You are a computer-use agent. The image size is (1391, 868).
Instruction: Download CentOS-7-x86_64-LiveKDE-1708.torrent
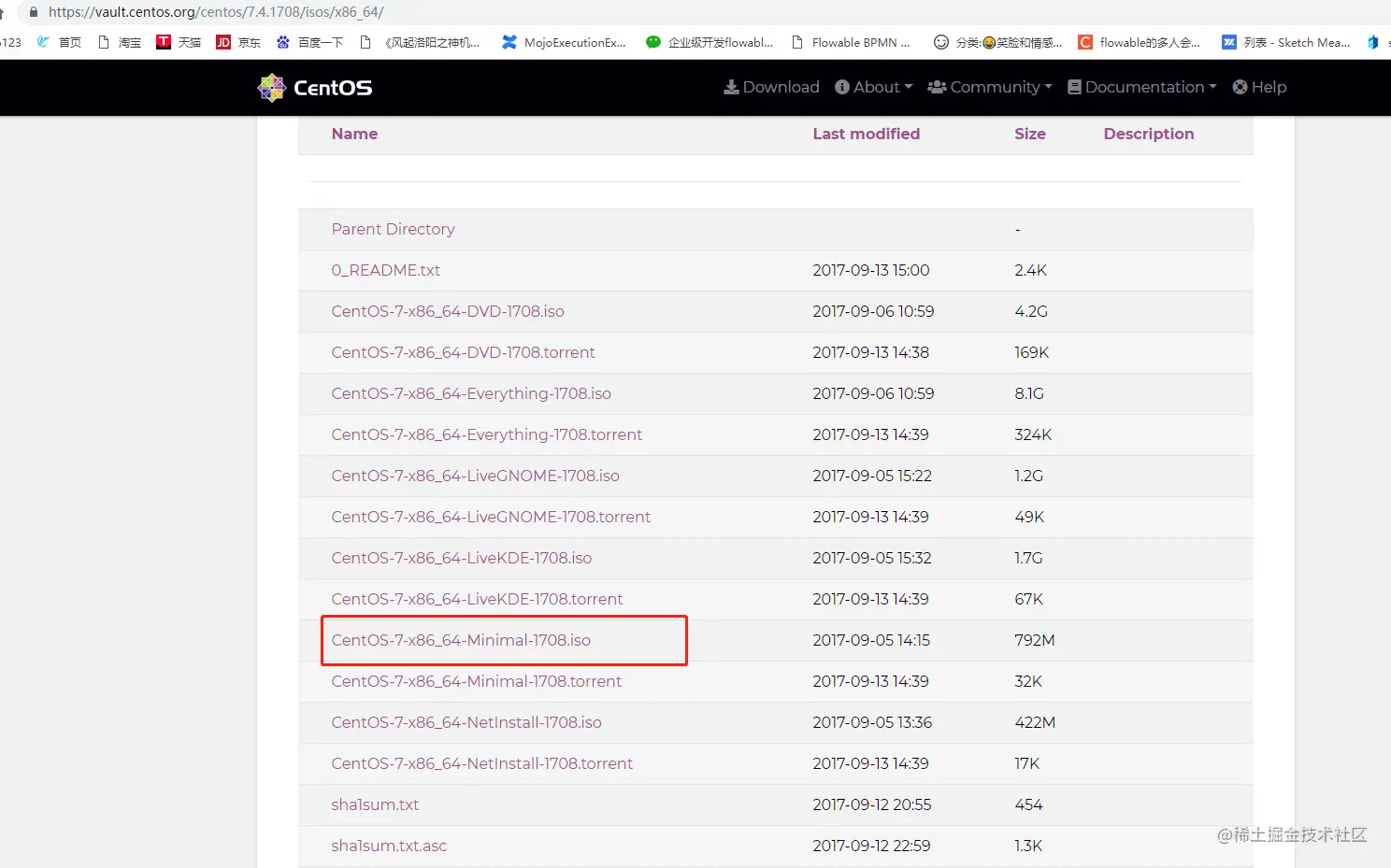pos(477,599)
